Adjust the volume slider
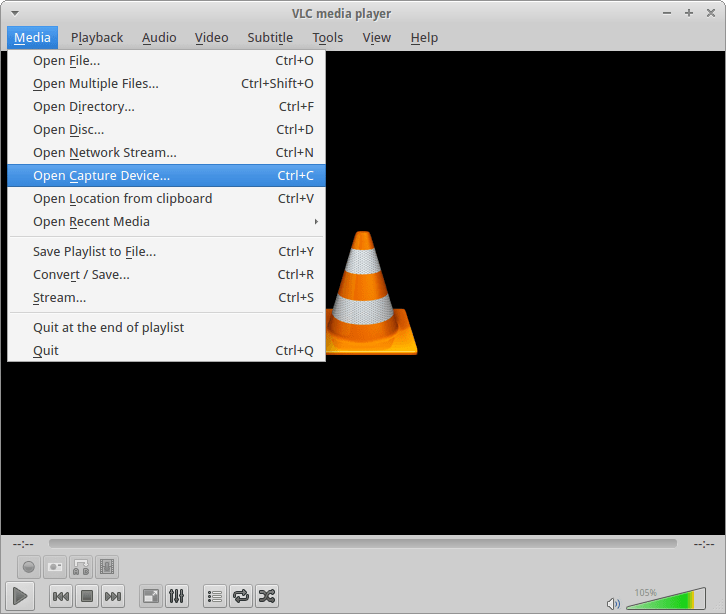 pyautogui.click(x=666, y=599)
